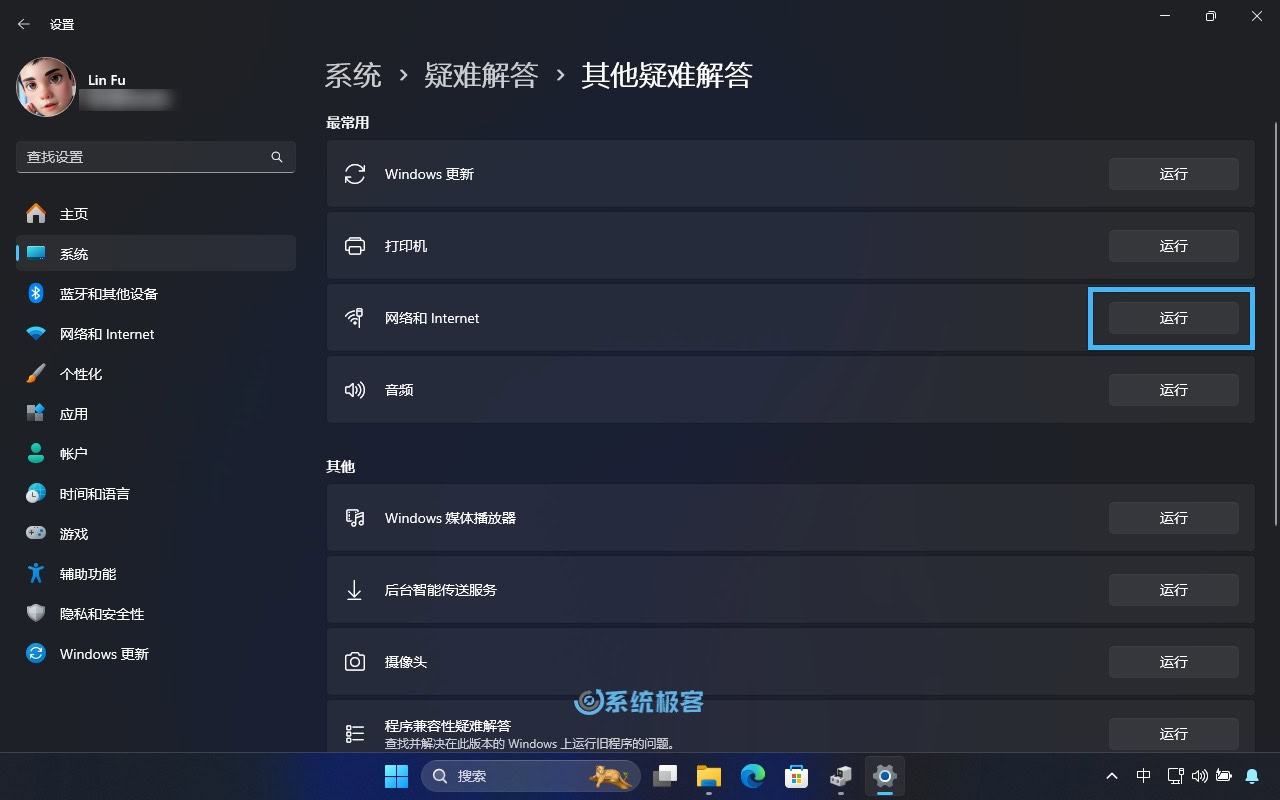Click the 后台智能传送服务 row label
1280x800 pixels.
click(x=441, y=590)
